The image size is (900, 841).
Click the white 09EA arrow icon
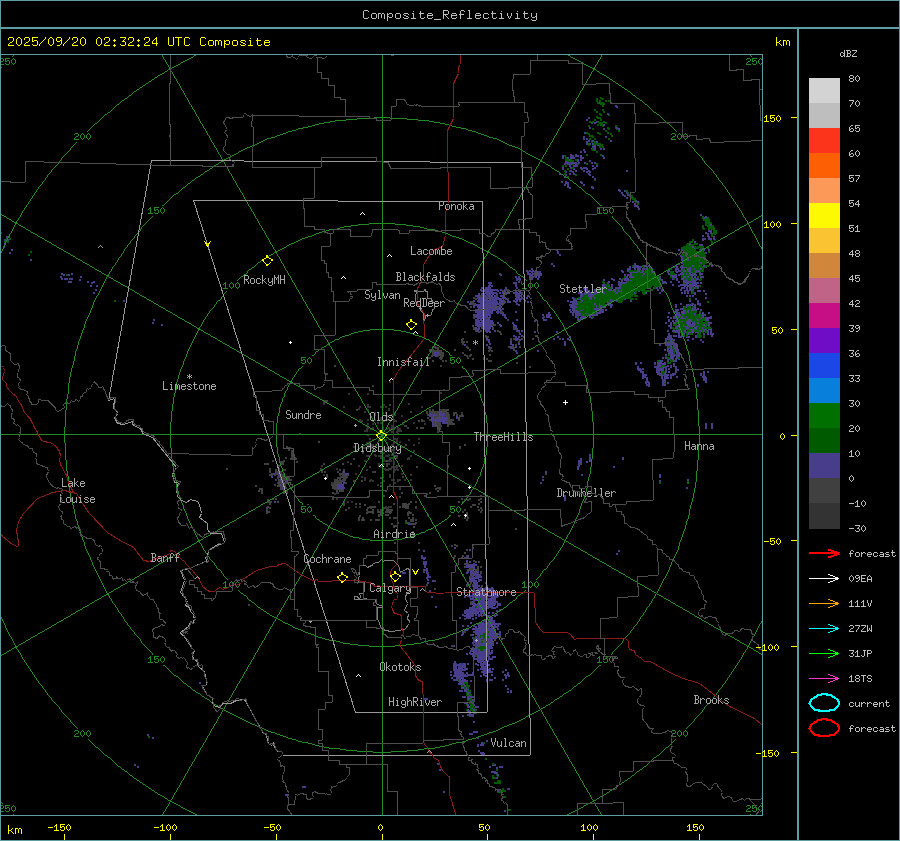click(x=824, y=578)
